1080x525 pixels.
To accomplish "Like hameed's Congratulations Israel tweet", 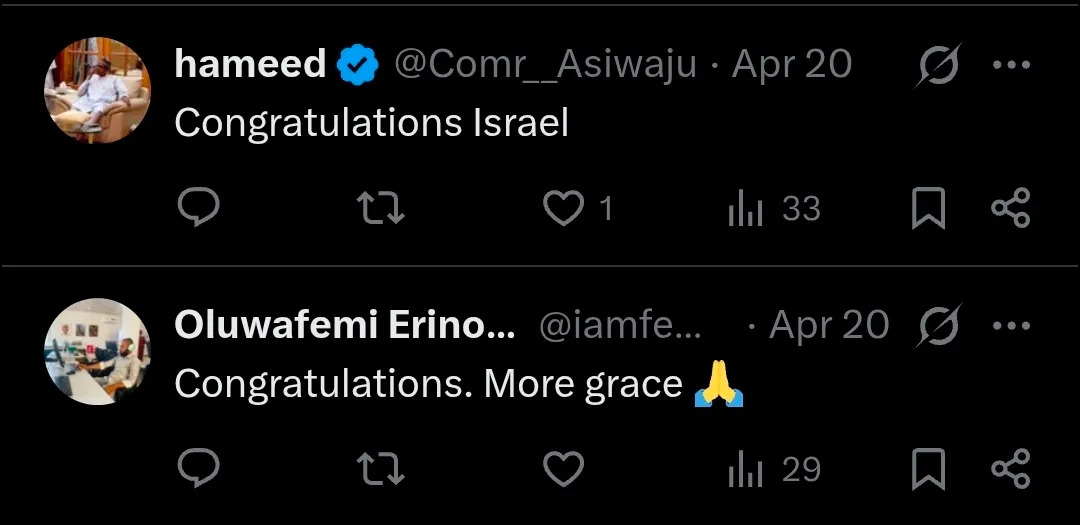I will pos(563,208).
